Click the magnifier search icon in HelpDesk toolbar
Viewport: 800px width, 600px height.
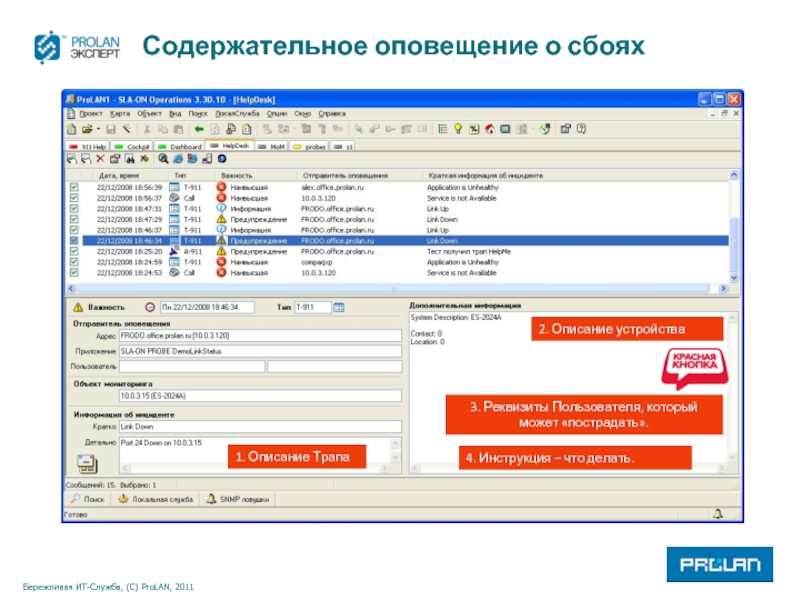(162, 158)
